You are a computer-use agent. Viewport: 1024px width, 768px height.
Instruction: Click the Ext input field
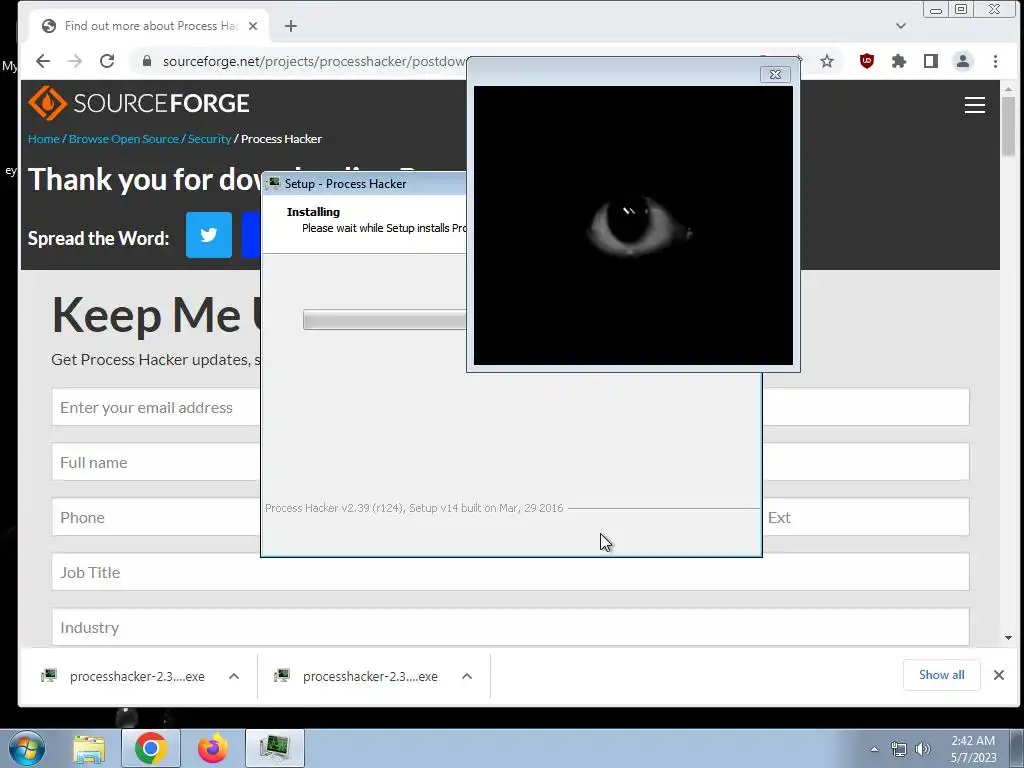pos(866,517)
